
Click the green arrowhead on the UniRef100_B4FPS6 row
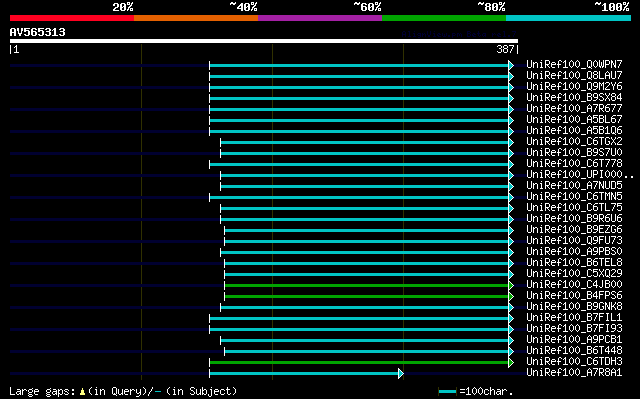511,296
